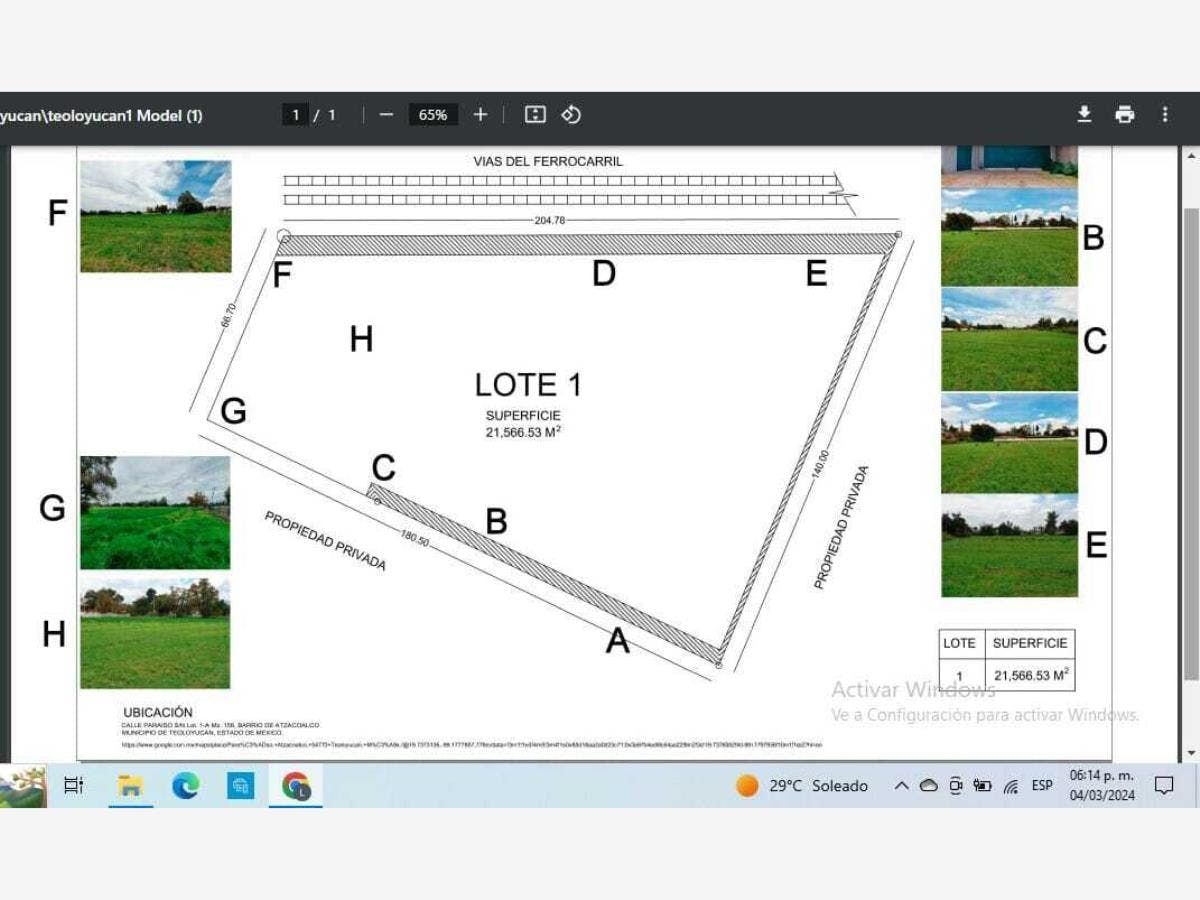This screenshot has width=1200, height=900.
Task: Zoom out with the minus button
Action: [386, 115]
